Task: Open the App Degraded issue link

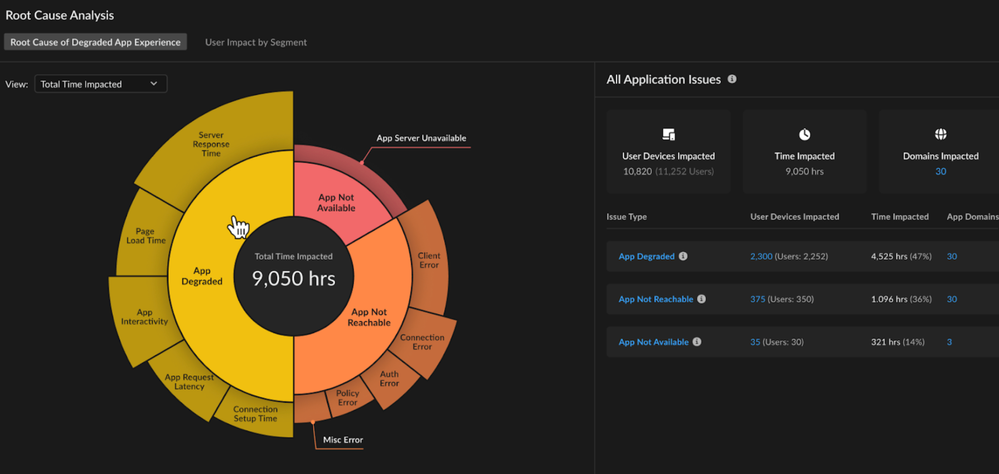Action: pos(646,257)
